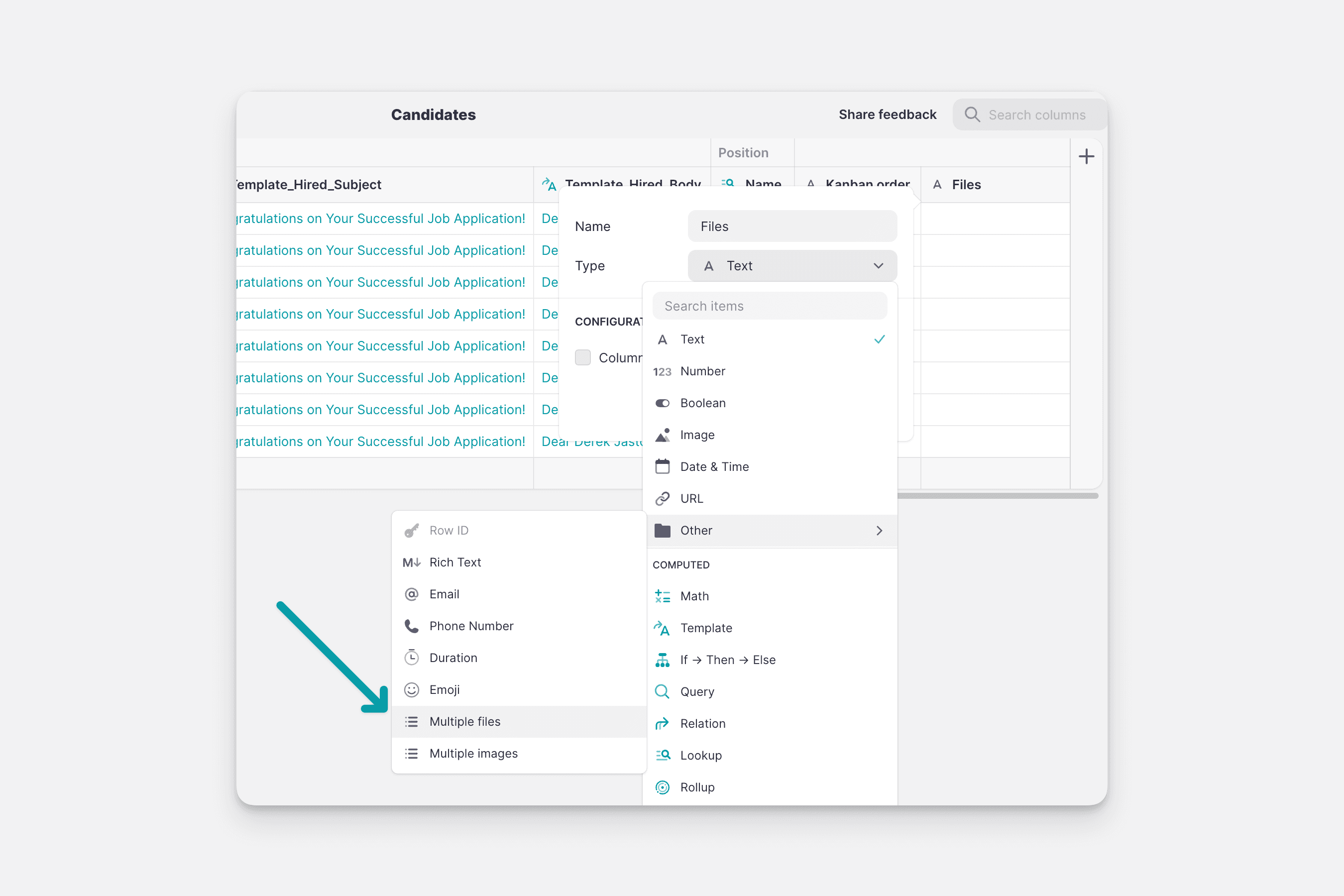
Task: Click the Template icon in Computed list
Action: (x=662, y=629)
